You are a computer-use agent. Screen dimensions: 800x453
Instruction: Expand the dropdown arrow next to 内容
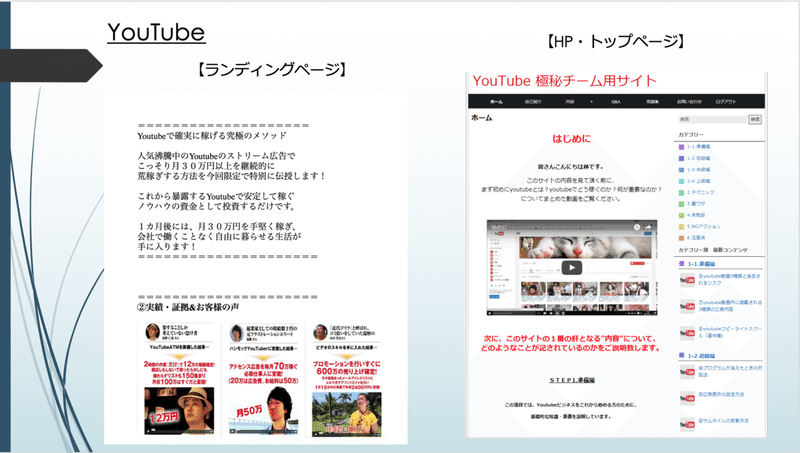click(x=591, y=102)
